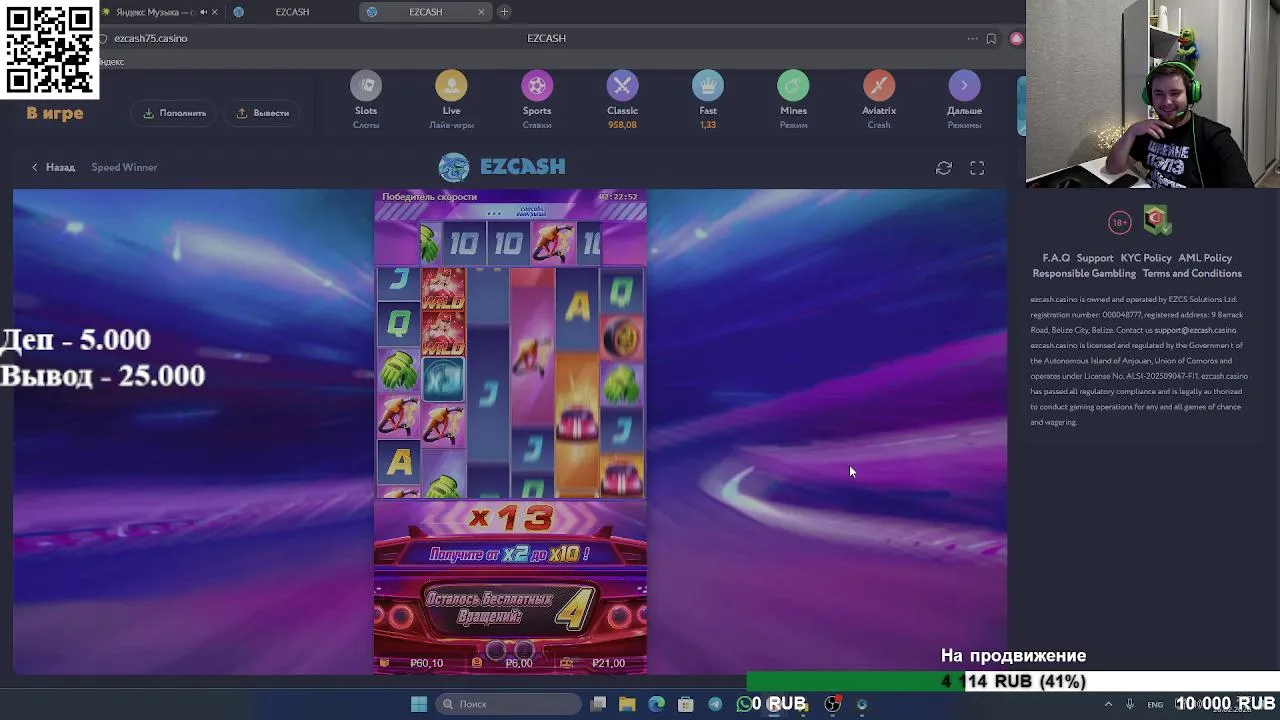Click the Пополнить deposit button
The height and width of the screenshot is (720, 1280).
click(x=175, y=113)
